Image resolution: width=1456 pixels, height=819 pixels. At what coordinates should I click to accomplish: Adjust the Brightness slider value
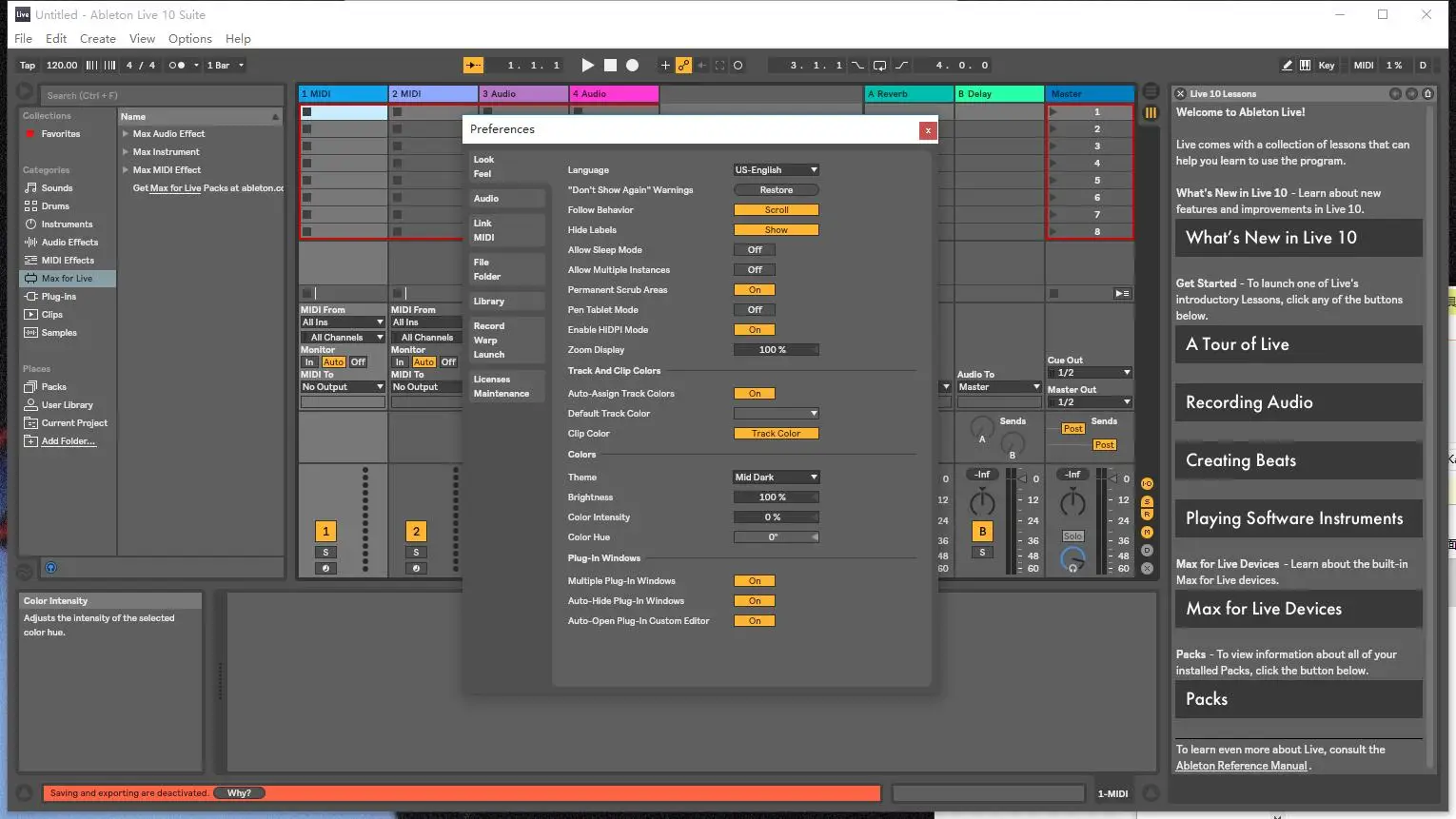click(776, 497)
